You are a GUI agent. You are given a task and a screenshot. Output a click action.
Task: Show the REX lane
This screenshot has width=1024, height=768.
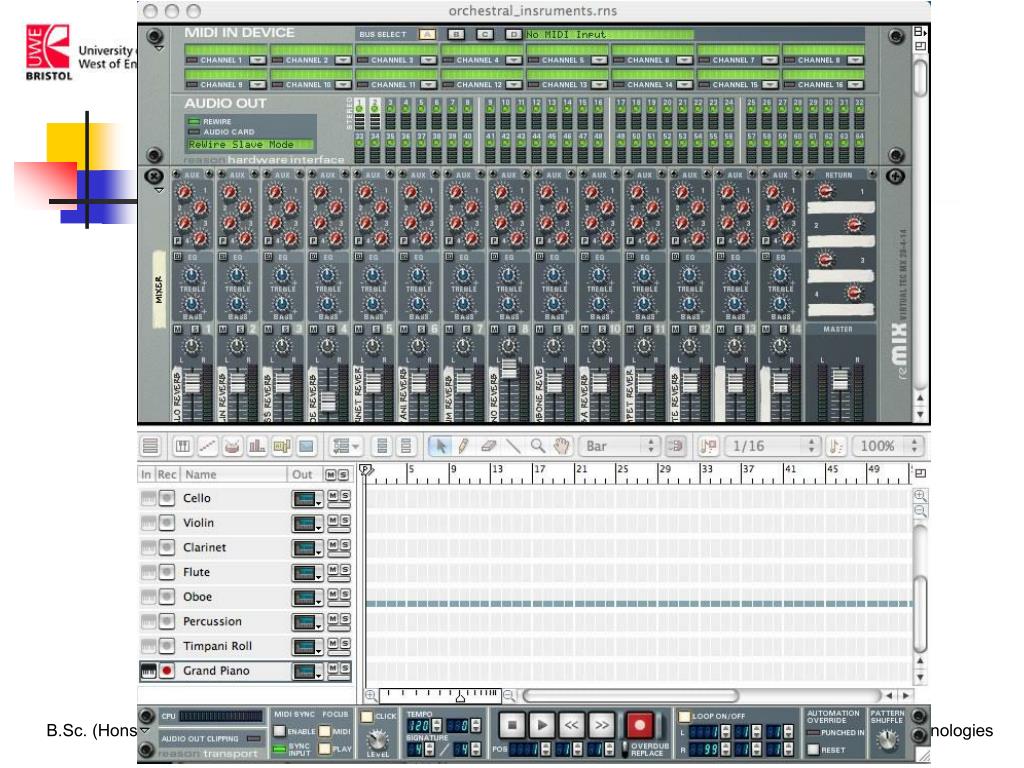point(208,446)
